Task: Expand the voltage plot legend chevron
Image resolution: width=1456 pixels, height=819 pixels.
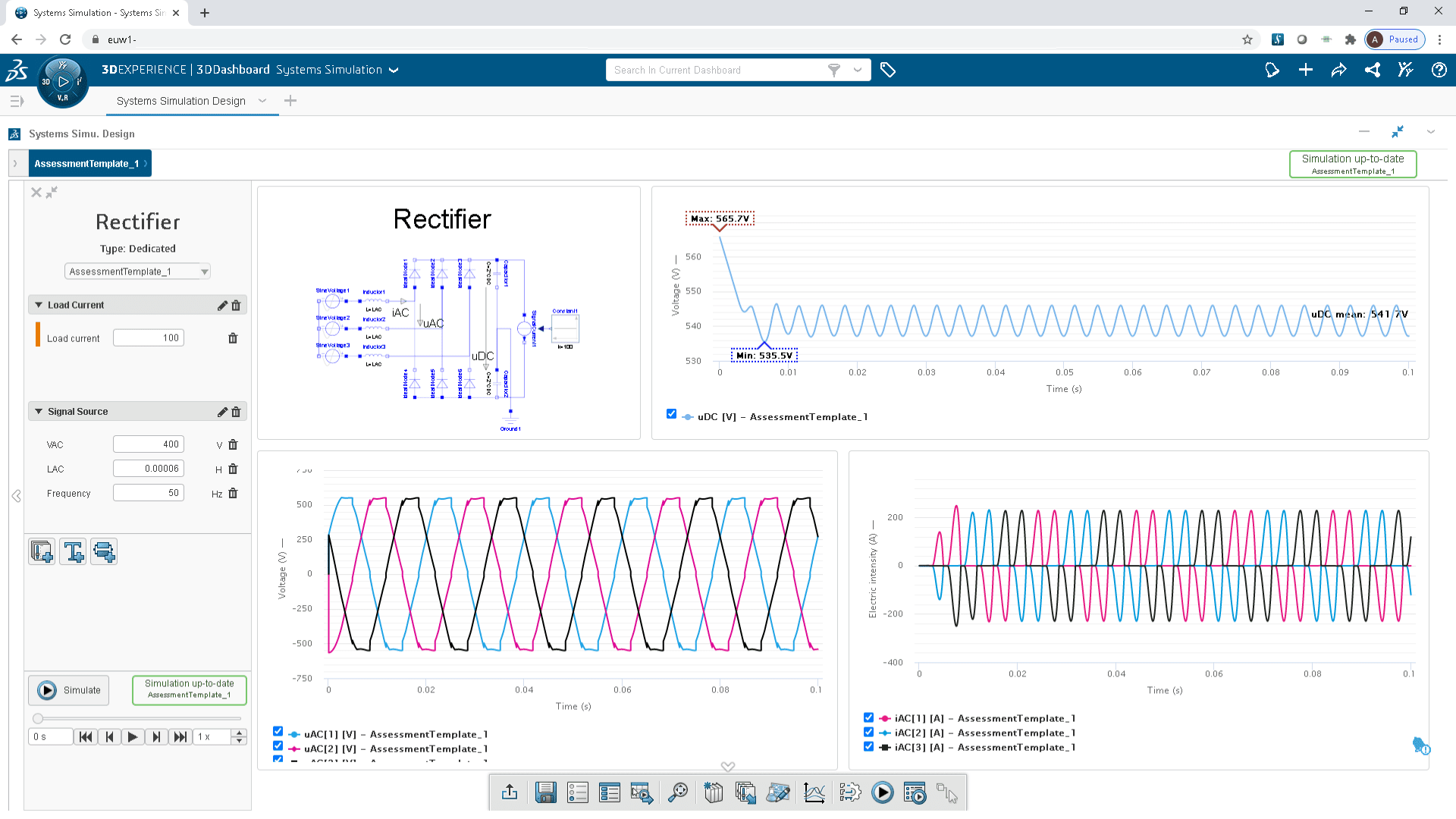Action: [x=728, y=766]
